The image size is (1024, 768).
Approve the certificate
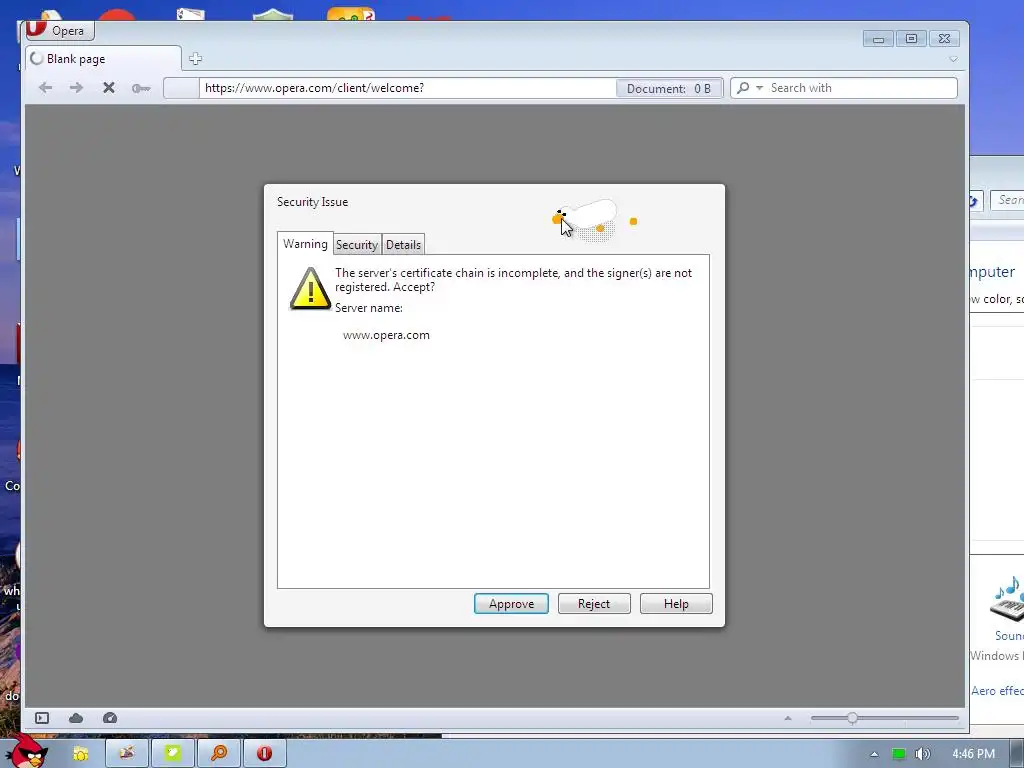coord(511,604)
